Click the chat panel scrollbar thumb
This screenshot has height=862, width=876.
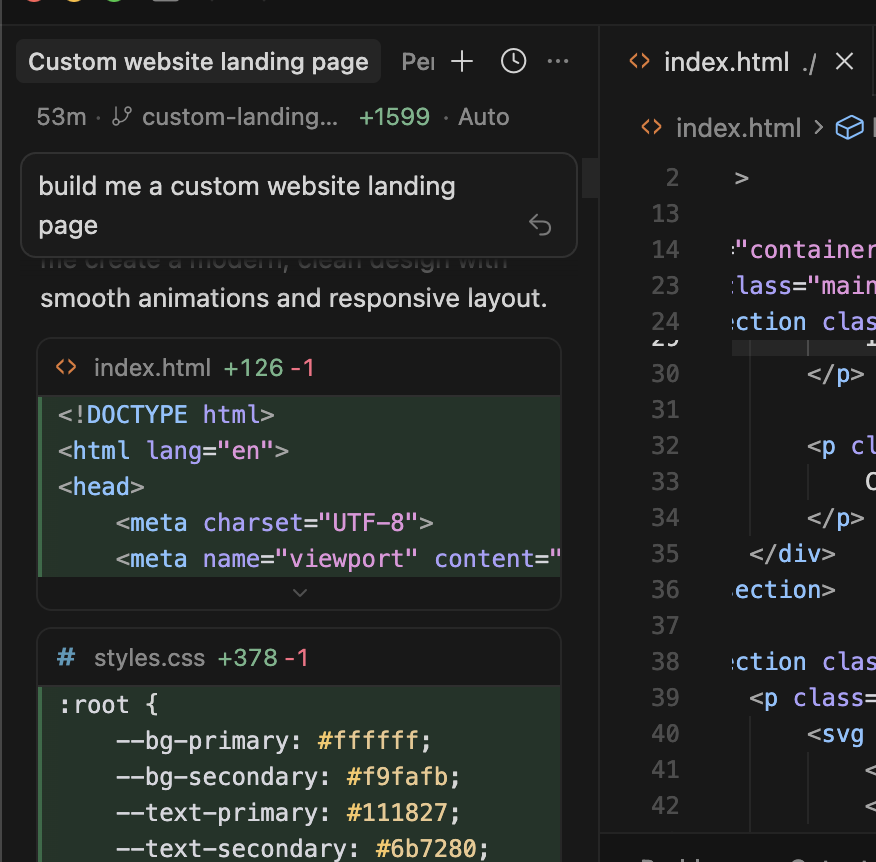(590, 178)
